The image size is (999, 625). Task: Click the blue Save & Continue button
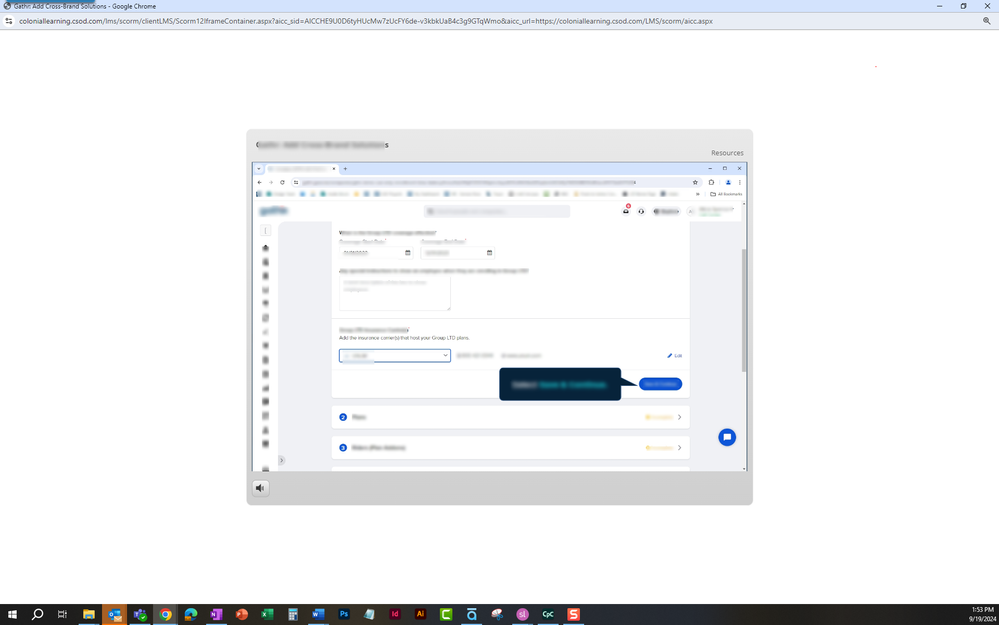pyautogui.click(x=660, y=384)
